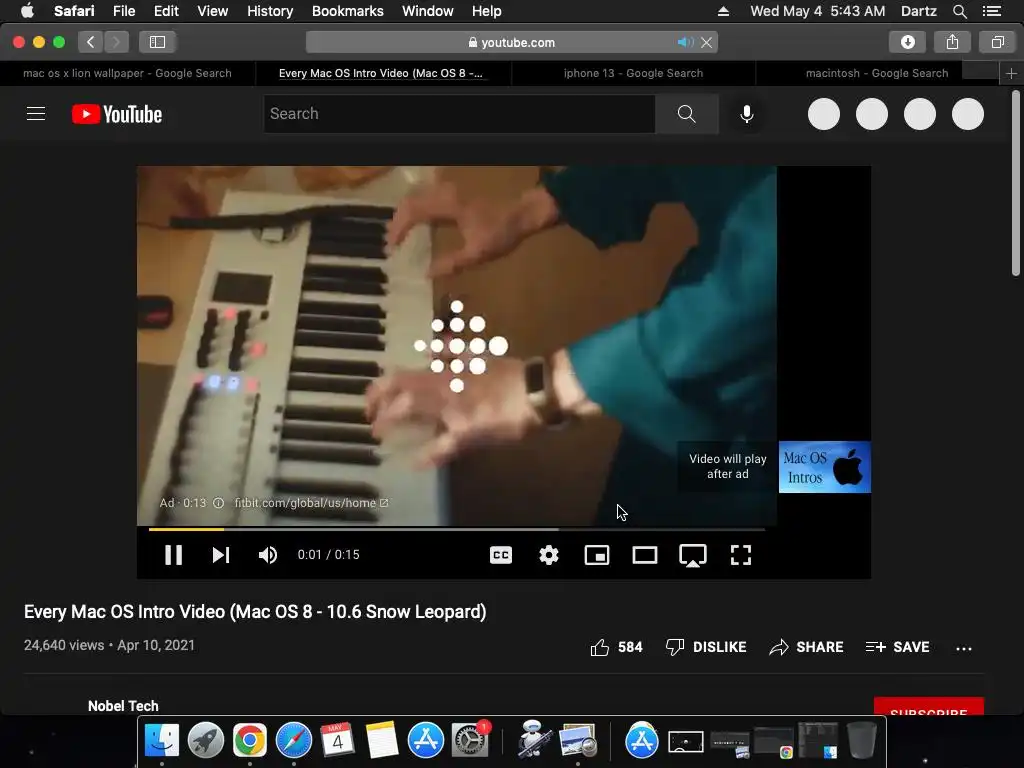Image resolution: width=1024 pixels, height=768 pixels.
Task: Click the page vertical scrollbar
Action: pyautogui.click(x=1016, y=183)
